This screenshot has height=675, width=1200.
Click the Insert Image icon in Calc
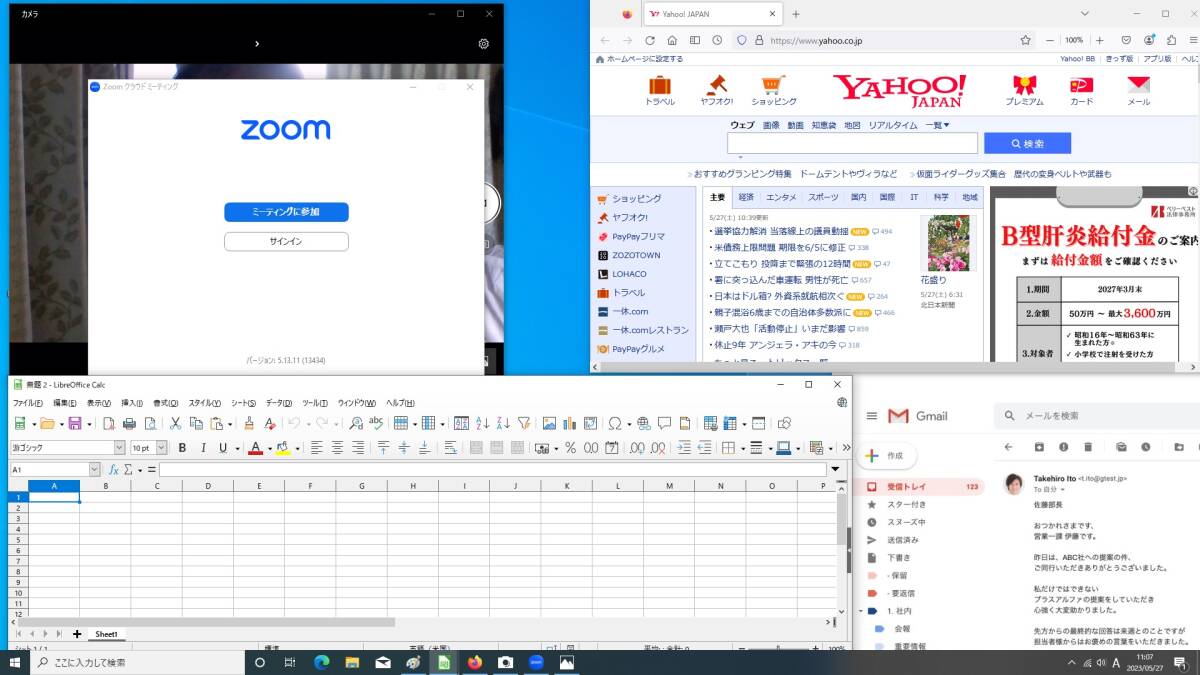click(x=549, y=424)
